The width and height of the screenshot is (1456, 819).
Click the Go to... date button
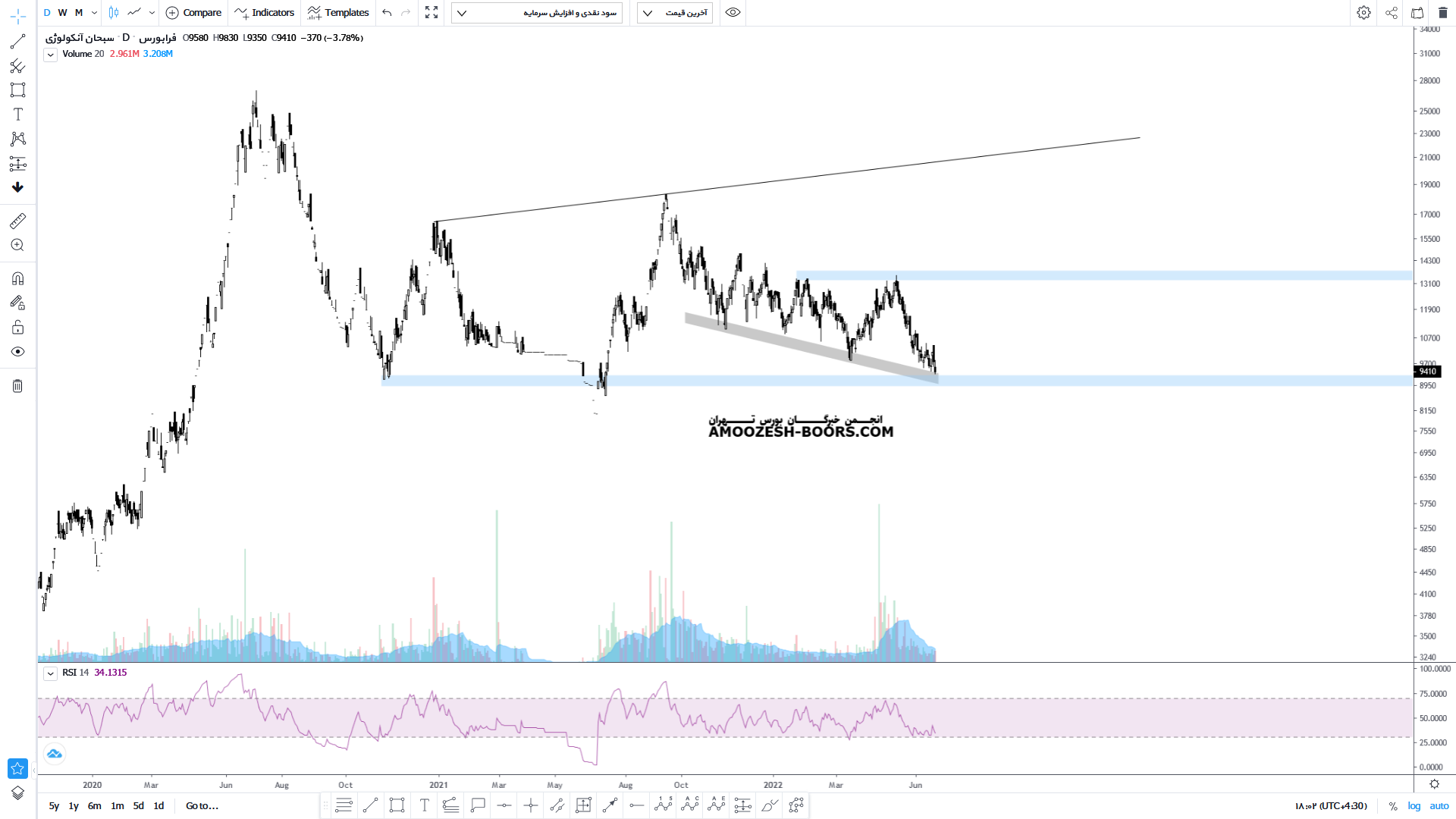tap(202, 806)
